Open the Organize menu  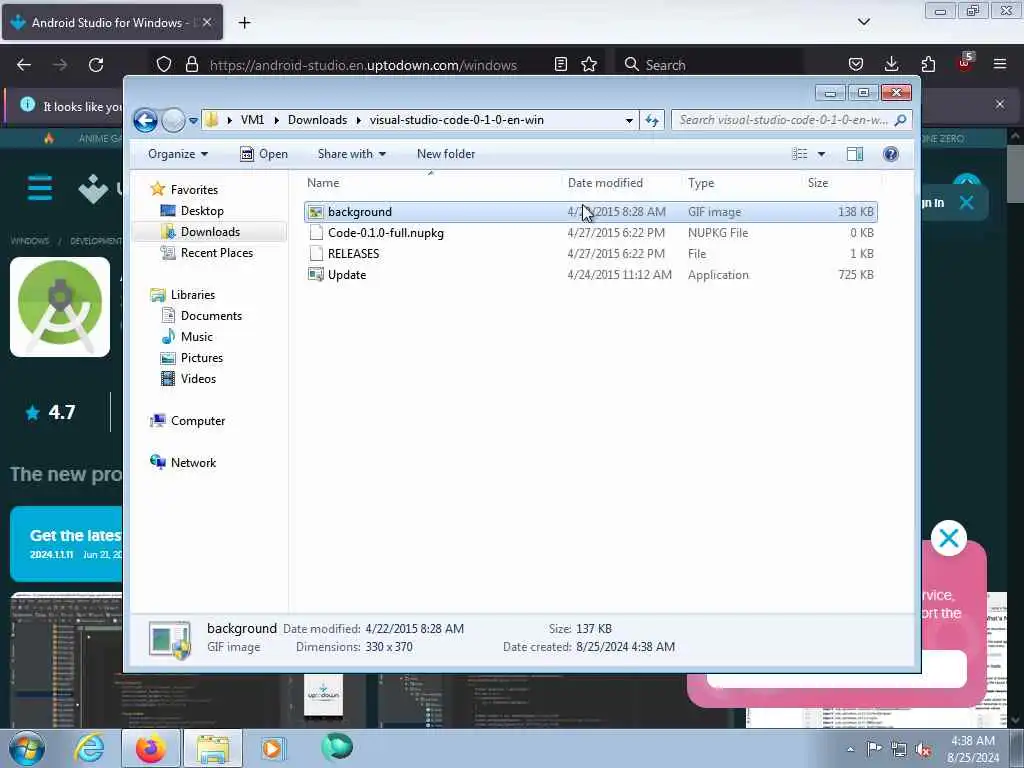[178, 154]
